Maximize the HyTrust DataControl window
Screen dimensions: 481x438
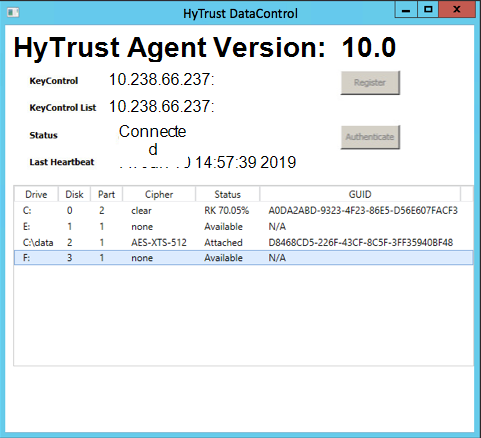point(428,10)
